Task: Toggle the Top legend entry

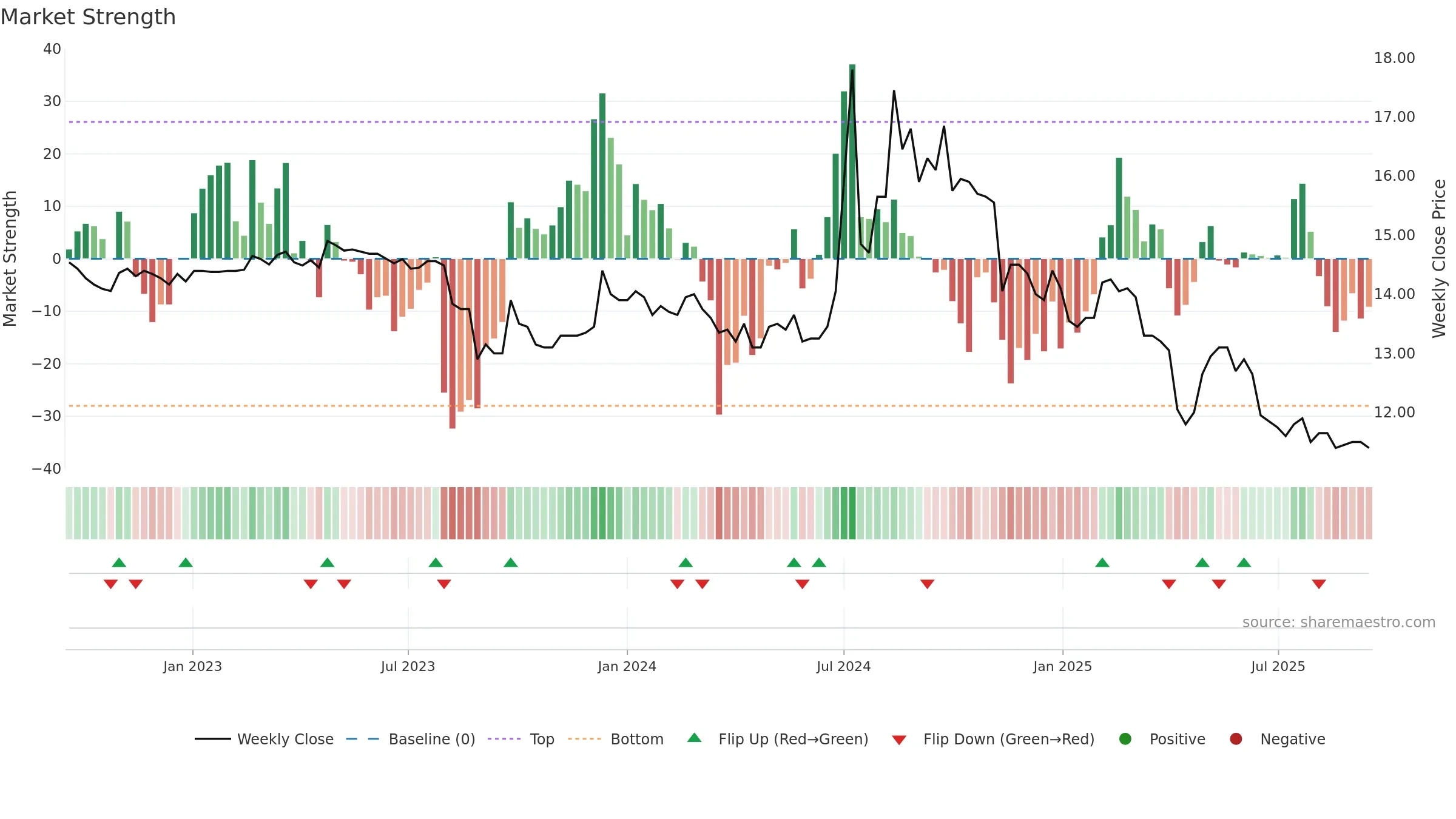Action: [x=521, y=739]
